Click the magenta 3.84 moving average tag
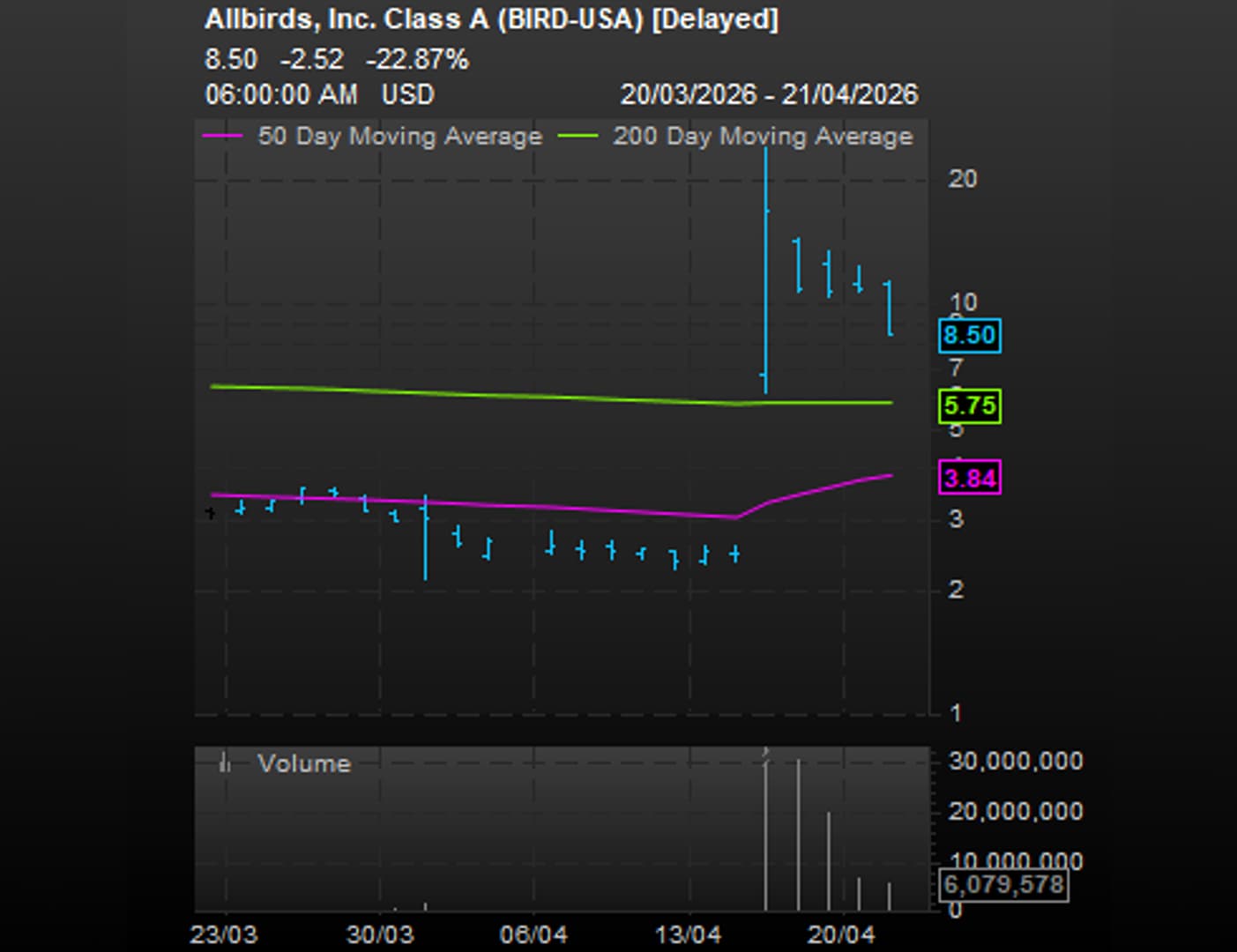1237x952 pixels. tap(969, 478)
